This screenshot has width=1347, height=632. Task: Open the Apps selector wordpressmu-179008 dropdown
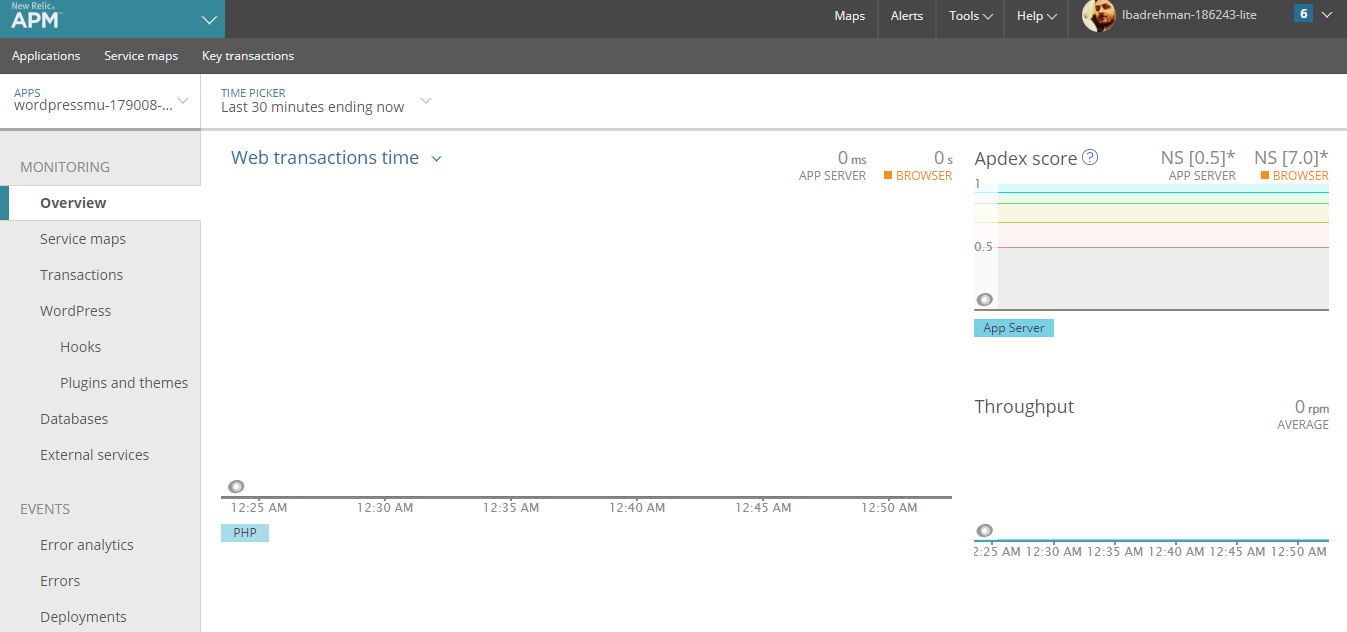(100, 100)
